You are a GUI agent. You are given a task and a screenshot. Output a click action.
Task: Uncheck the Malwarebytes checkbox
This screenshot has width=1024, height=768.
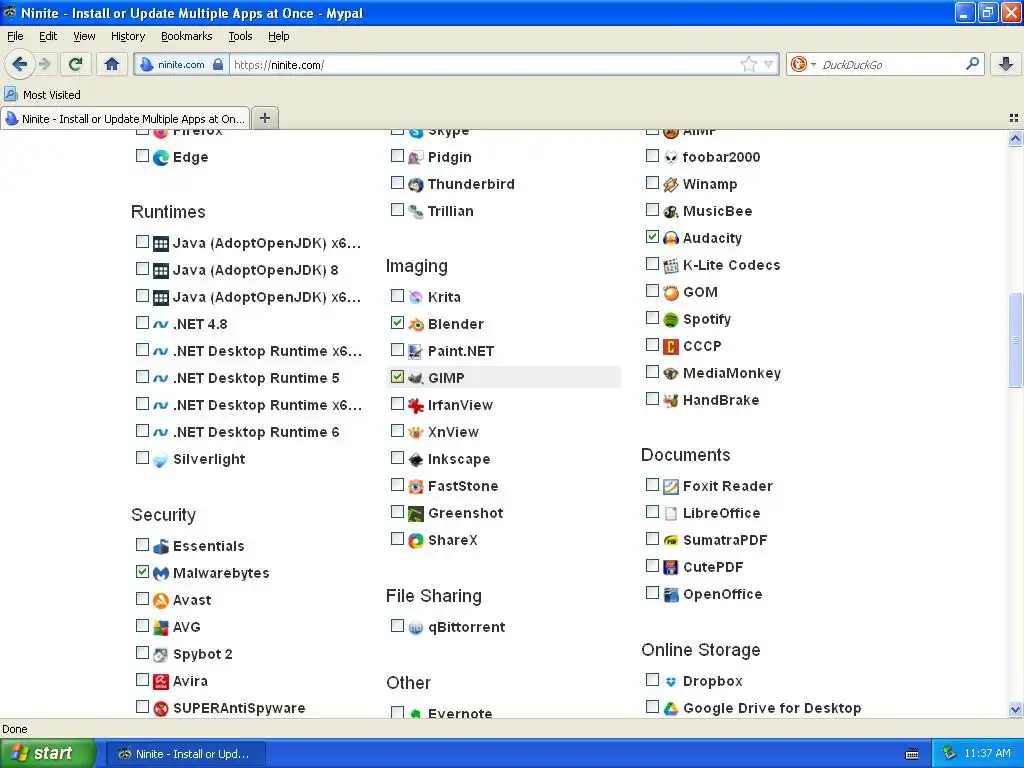(142, 571)
